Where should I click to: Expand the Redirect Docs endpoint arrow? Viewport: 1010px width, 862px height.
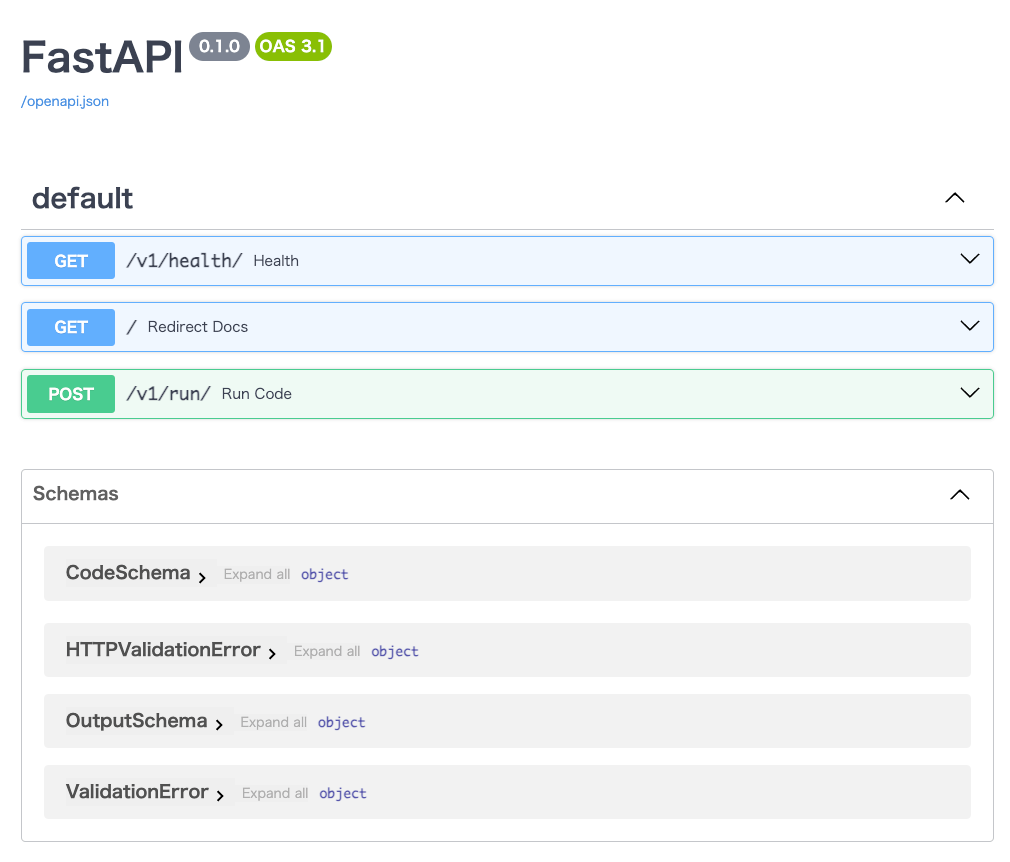969,325
